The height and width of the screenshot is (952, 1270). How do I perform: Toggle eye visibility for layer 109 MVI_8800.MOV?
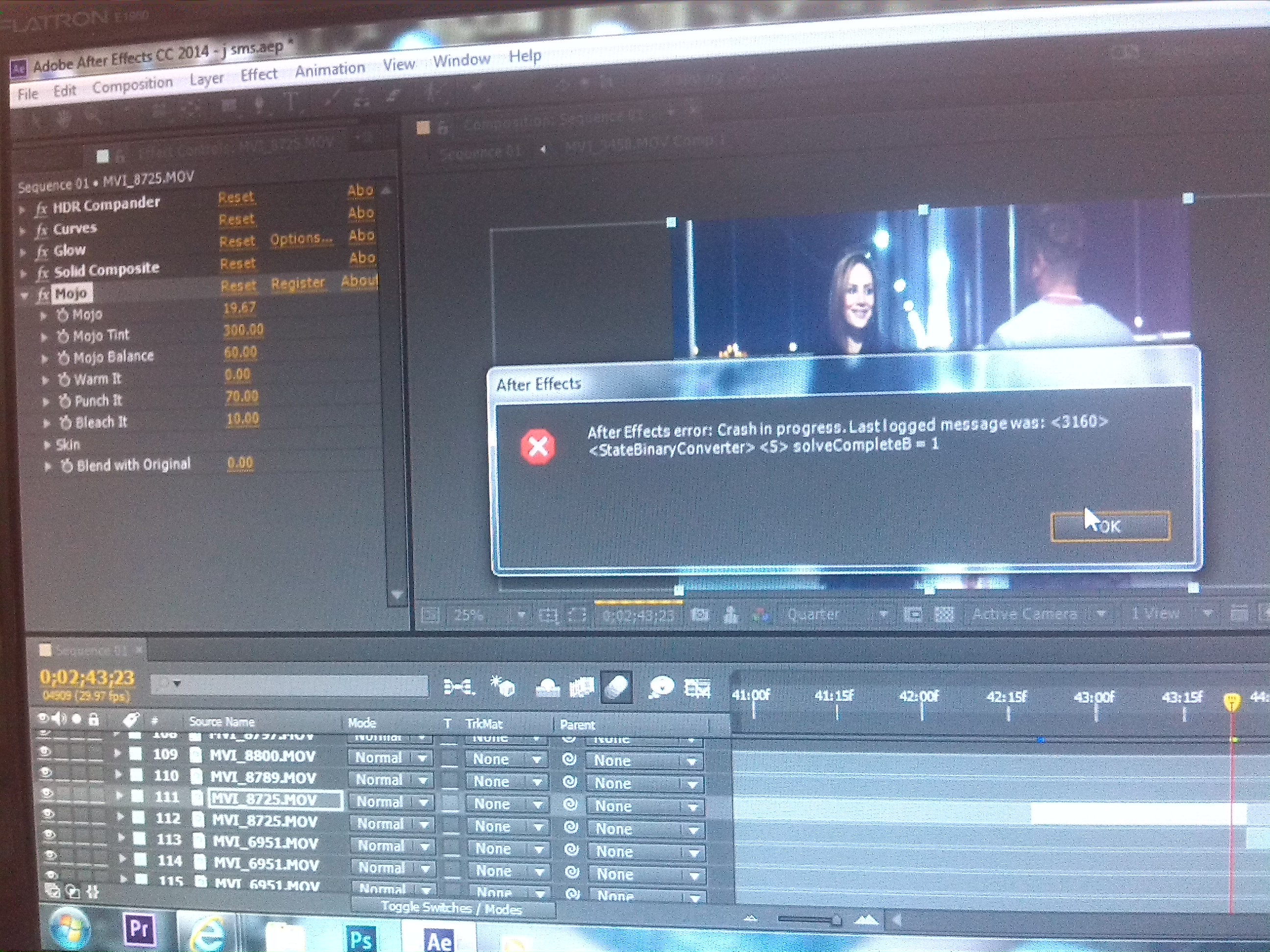tap(46, 752)
